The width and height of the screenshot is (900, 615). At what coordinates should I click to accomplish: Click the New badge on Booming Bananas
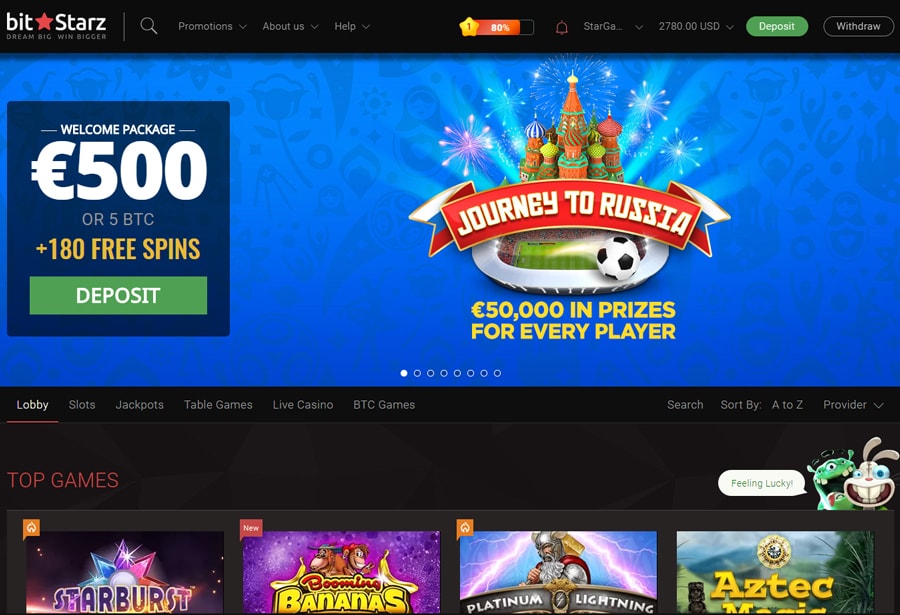[x=251, y=528]
